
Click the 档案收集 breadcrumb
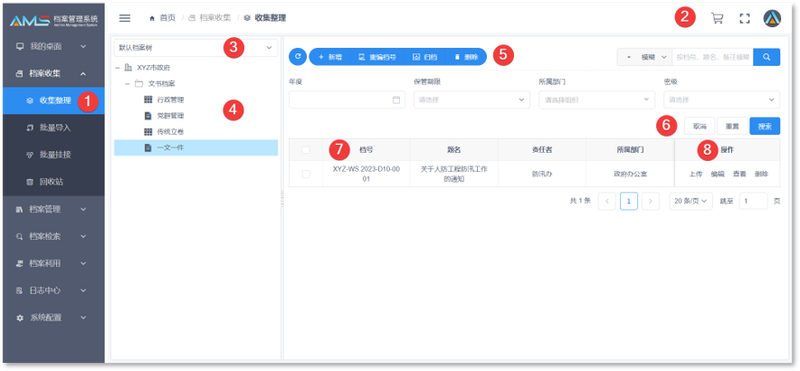click(210, 18)
